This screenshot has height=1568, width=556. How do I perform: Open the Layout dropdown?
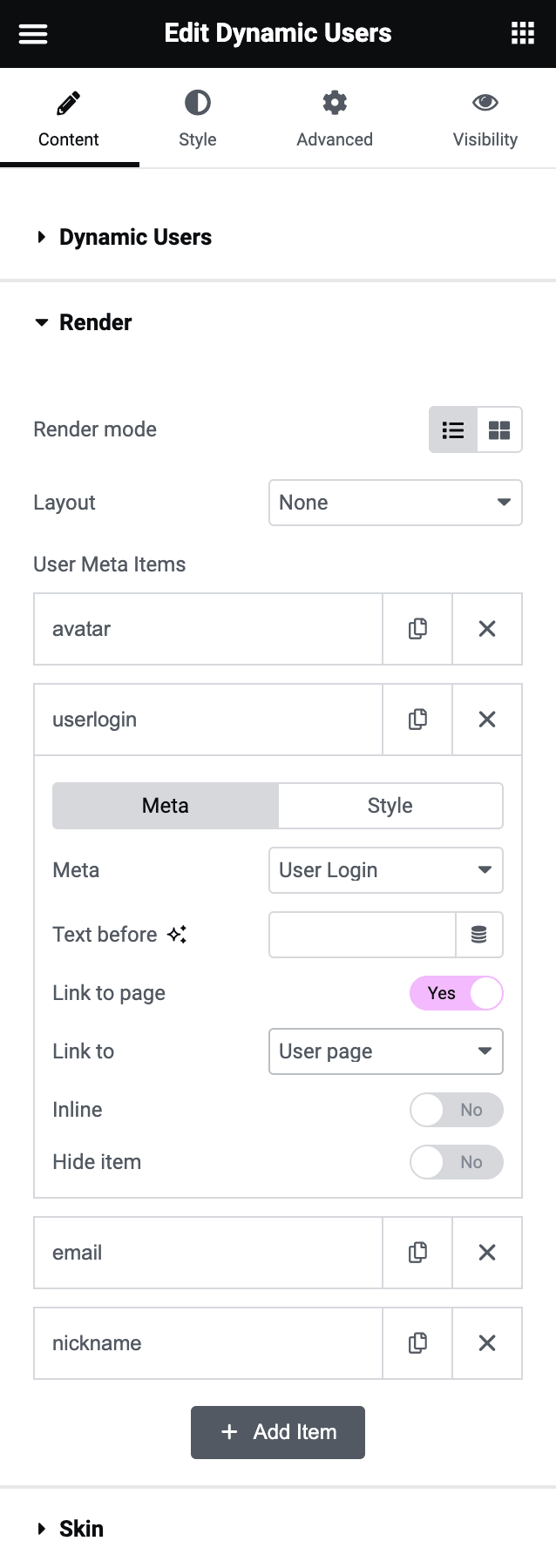395,503
